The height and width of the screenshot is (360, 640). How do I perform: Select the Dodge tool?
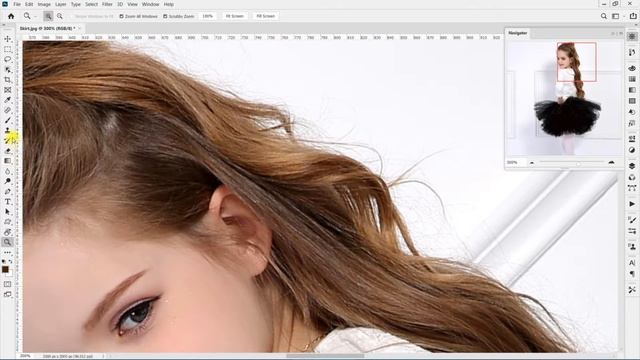(x=7, y=181)
